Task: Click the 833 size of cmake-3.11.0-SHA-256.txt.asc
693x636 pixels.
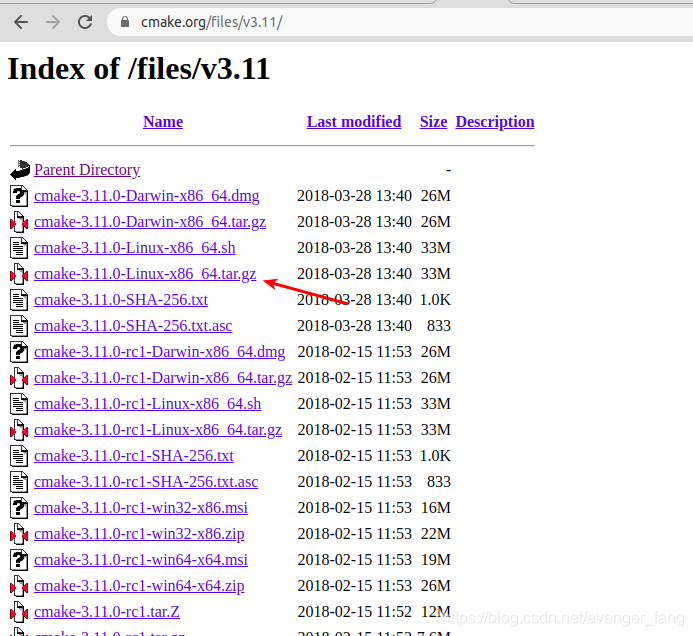Action: point(438,326)
